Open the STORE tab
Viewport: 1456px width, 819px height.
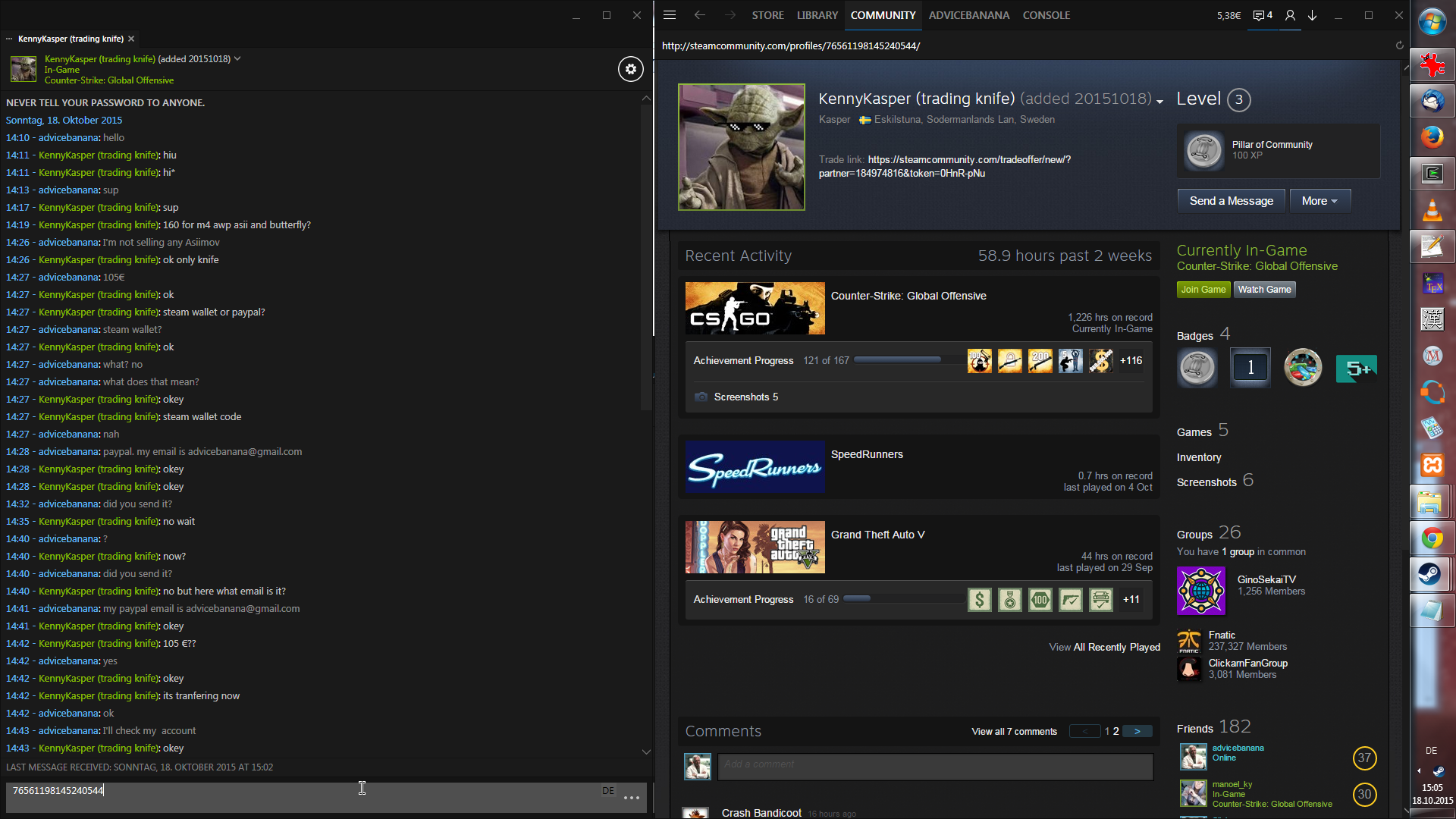pyautogui.click(x=767, y=15)
